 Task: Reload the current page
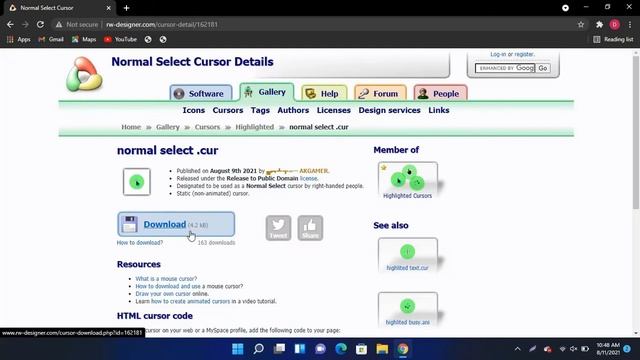40,24
